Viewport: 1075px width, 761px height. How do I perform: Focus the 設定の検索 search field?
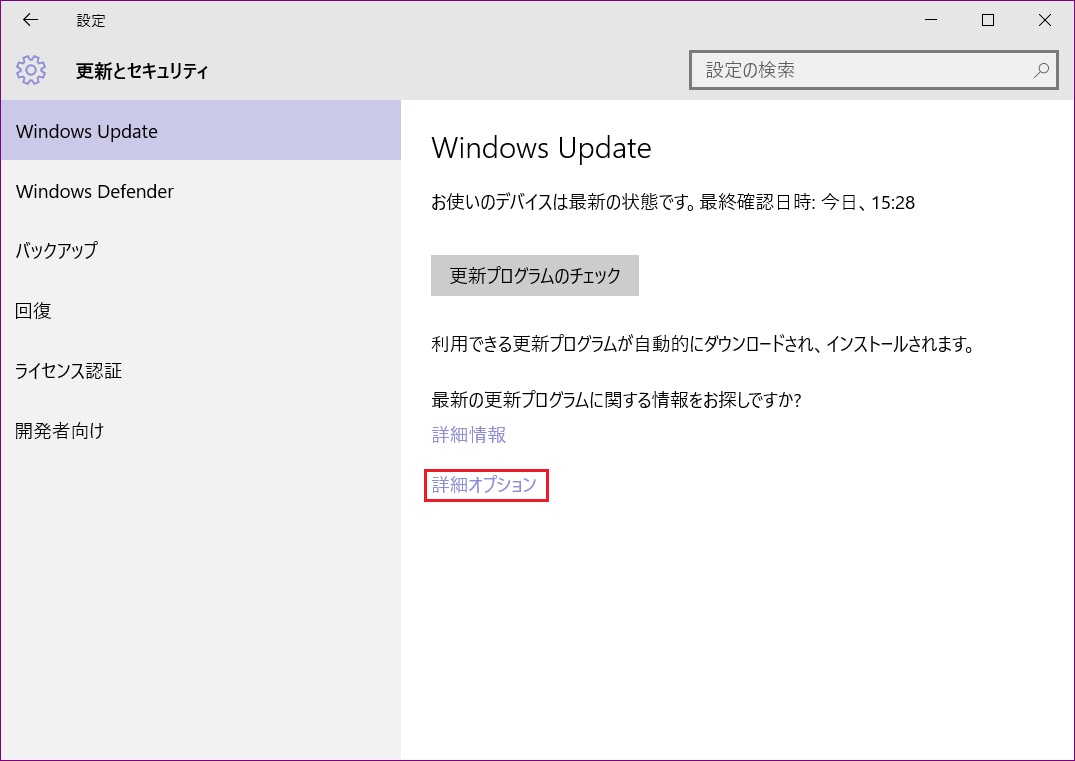(873, 70)
